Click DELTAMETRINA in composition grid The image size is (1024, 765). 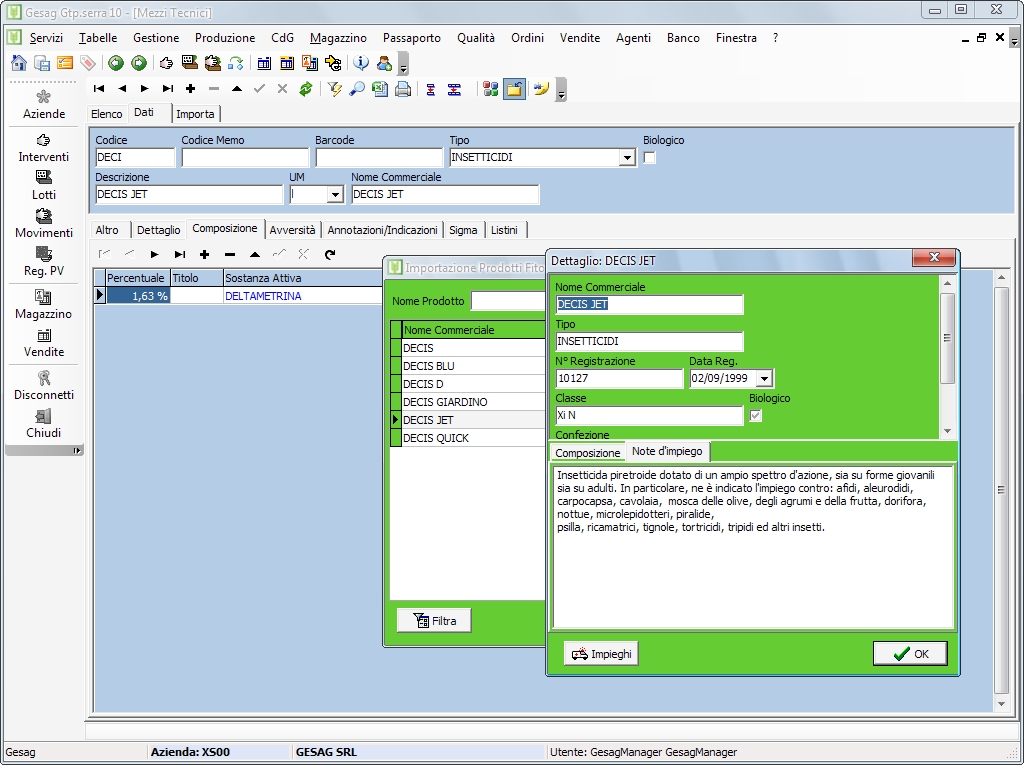click(263, 296)
